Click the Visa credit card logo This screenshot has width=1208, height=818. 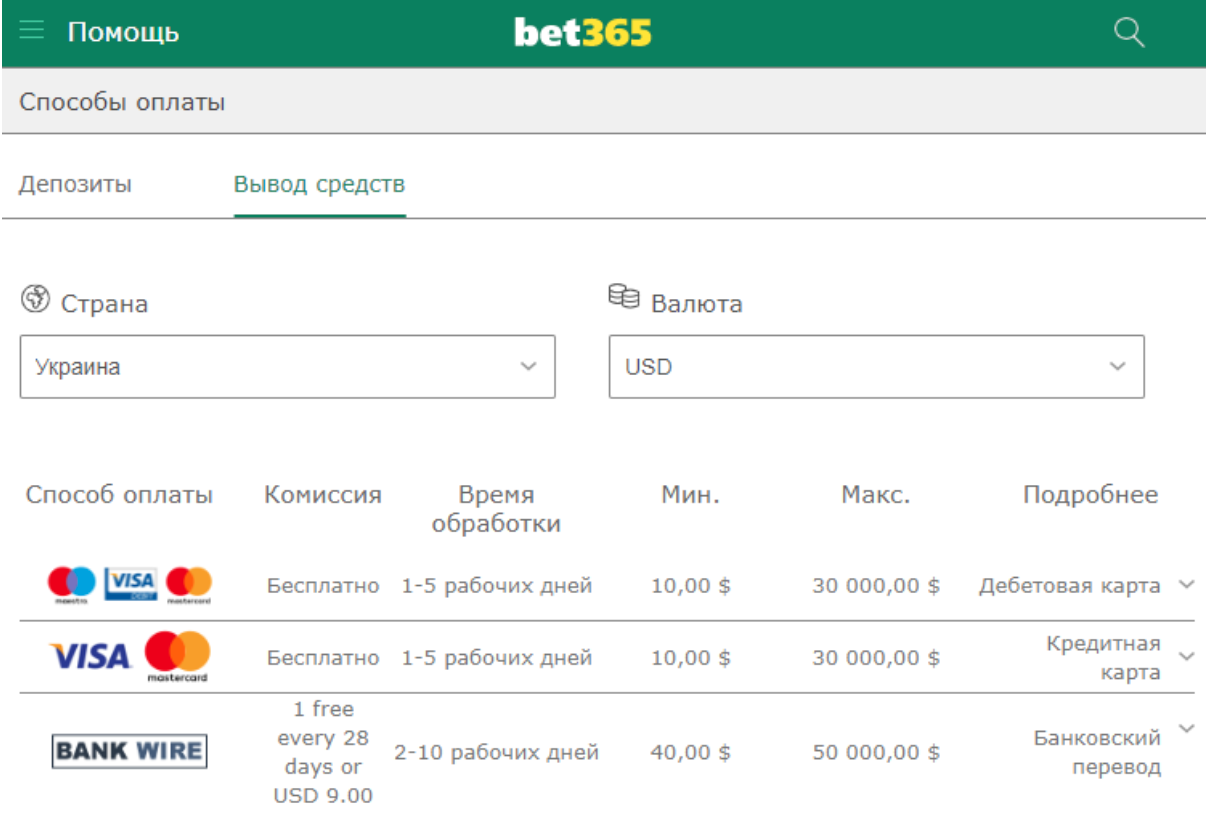(90, 657)
